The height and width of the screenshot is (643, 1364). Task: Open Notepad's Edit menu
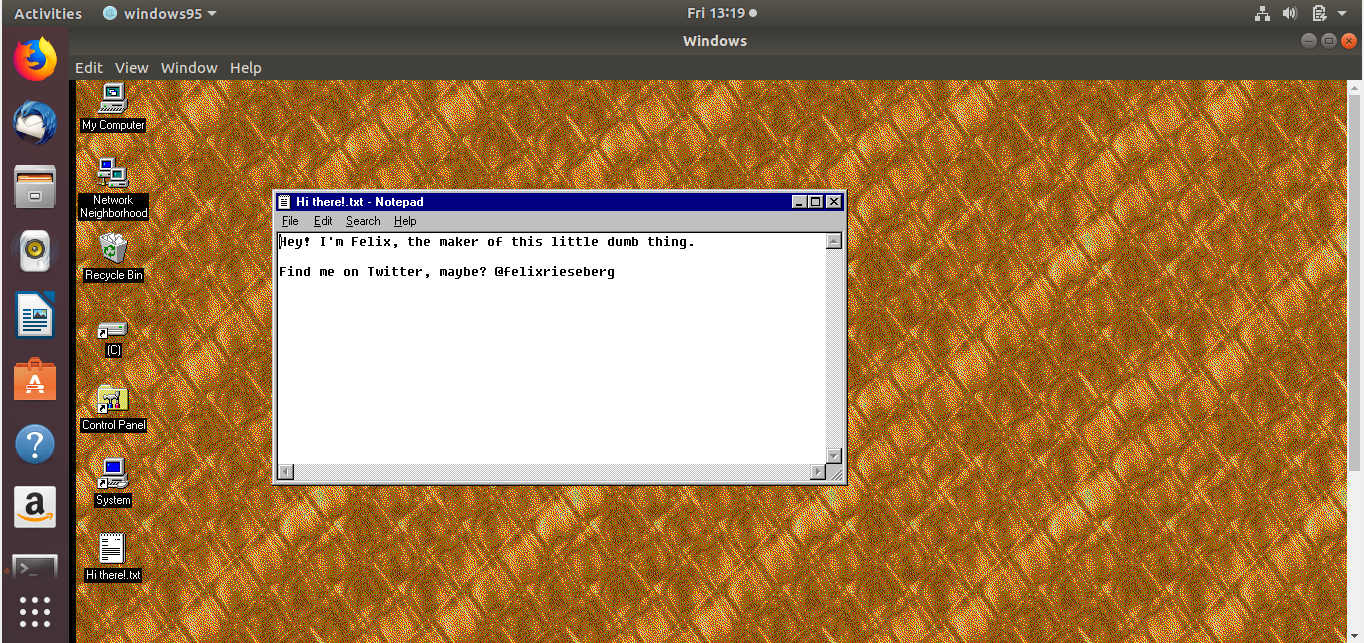322,221
